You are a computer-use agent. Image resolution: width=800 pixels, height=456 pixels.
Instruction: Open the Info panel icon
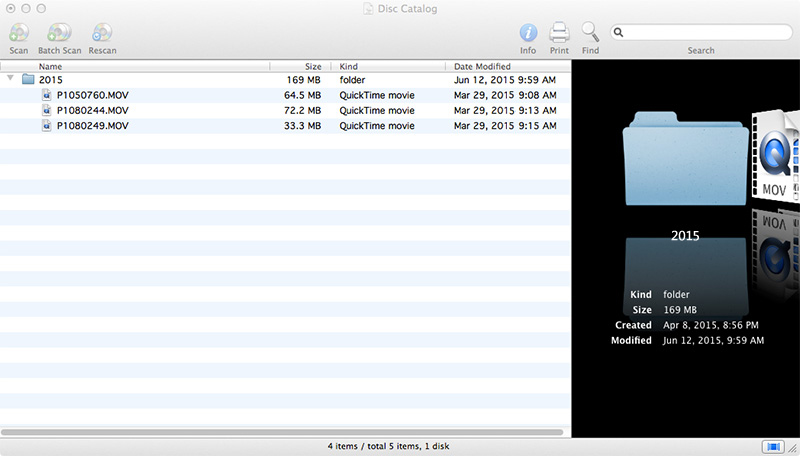coord(528,33)
